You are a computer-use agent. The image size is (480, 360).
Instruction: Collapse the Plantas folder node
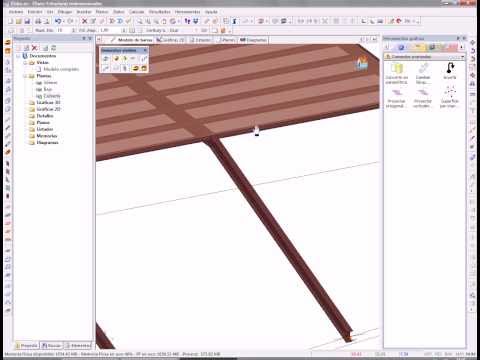(25, 76)
